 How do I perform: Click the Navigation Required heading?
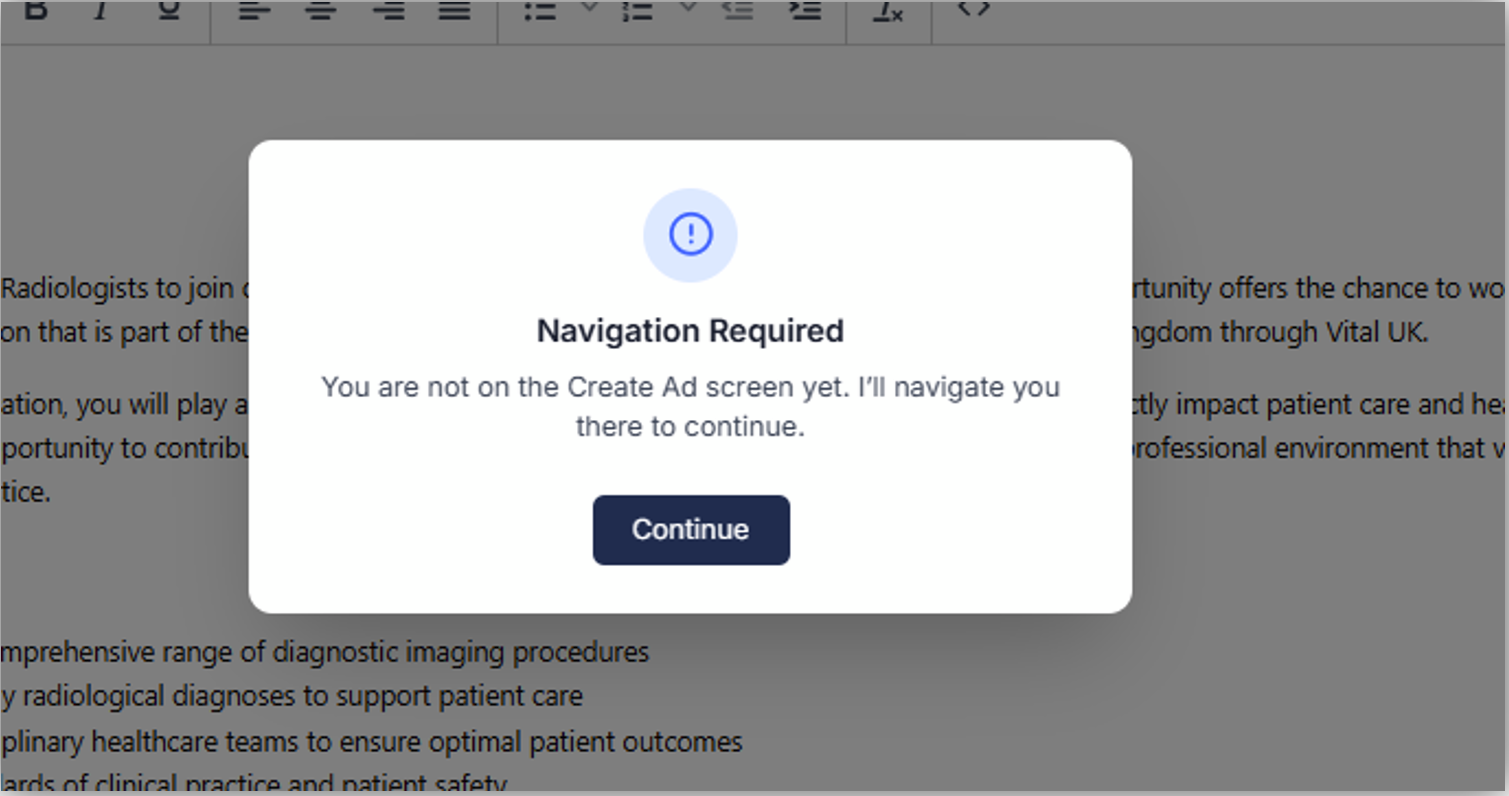690,331
